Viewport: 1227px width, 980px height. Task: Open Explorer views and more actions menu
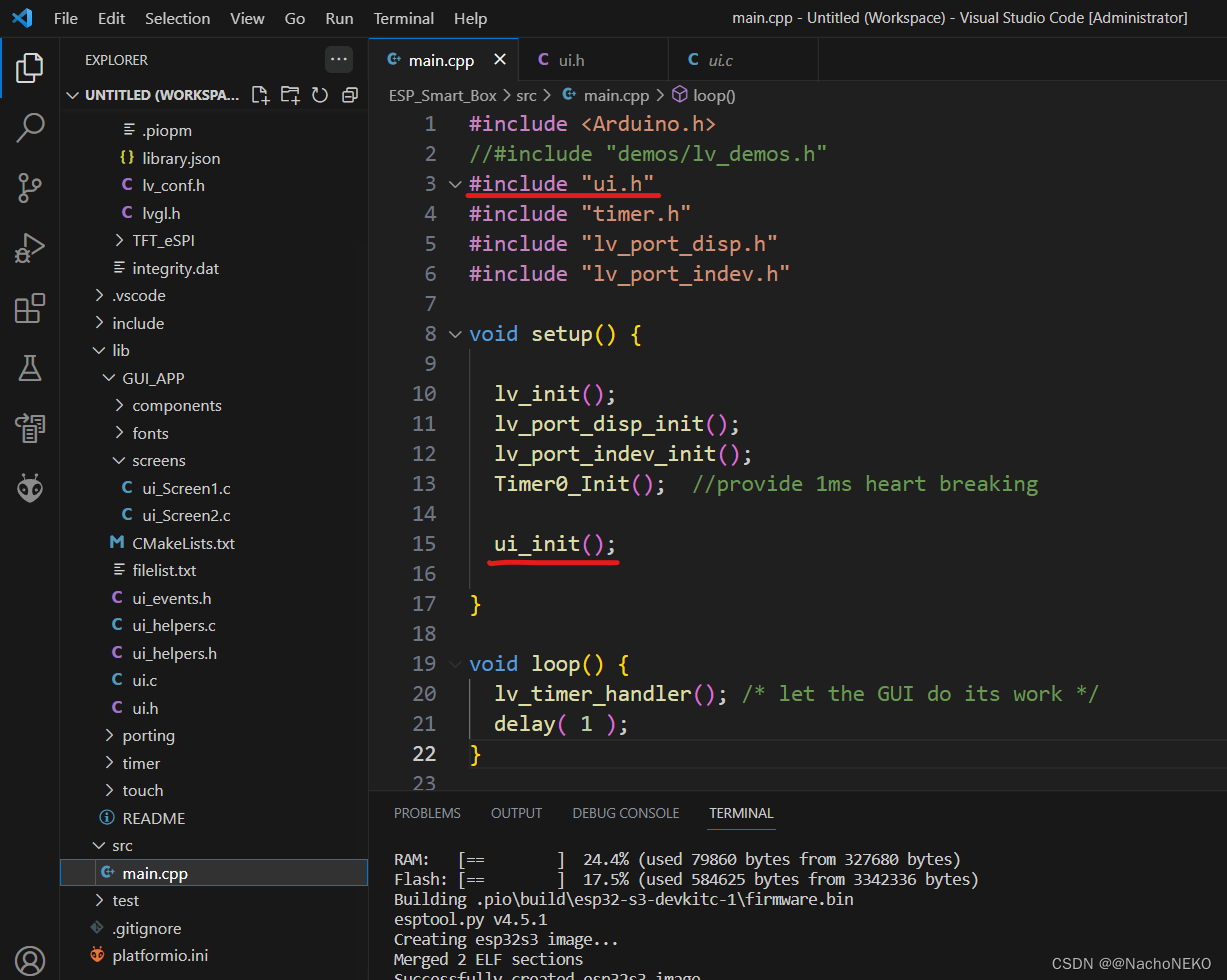coord(339,60)
